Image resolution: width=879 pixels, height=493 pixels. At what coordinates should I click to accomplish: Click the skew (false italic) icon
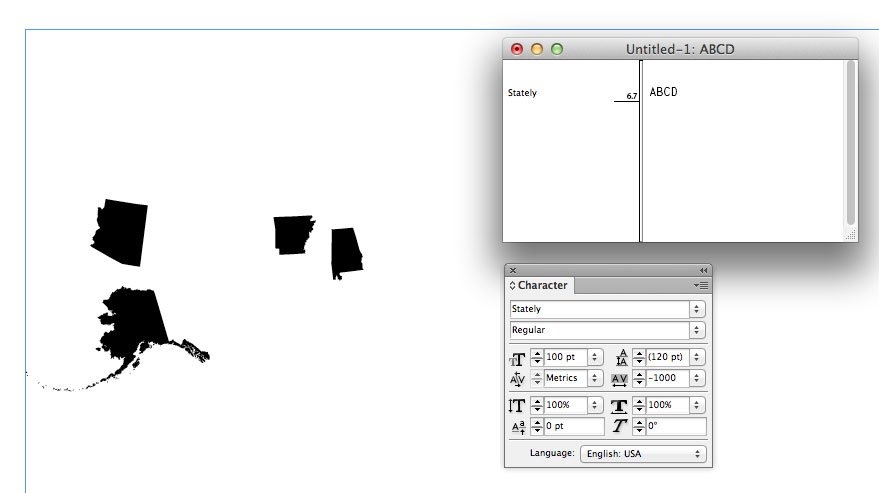coord(619,427)
